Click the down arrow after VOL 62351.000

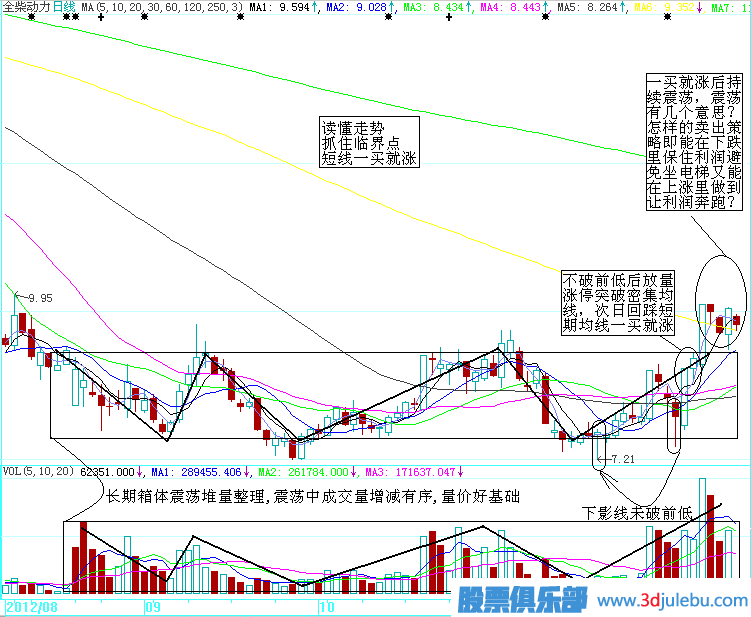[x=141, y=471]
